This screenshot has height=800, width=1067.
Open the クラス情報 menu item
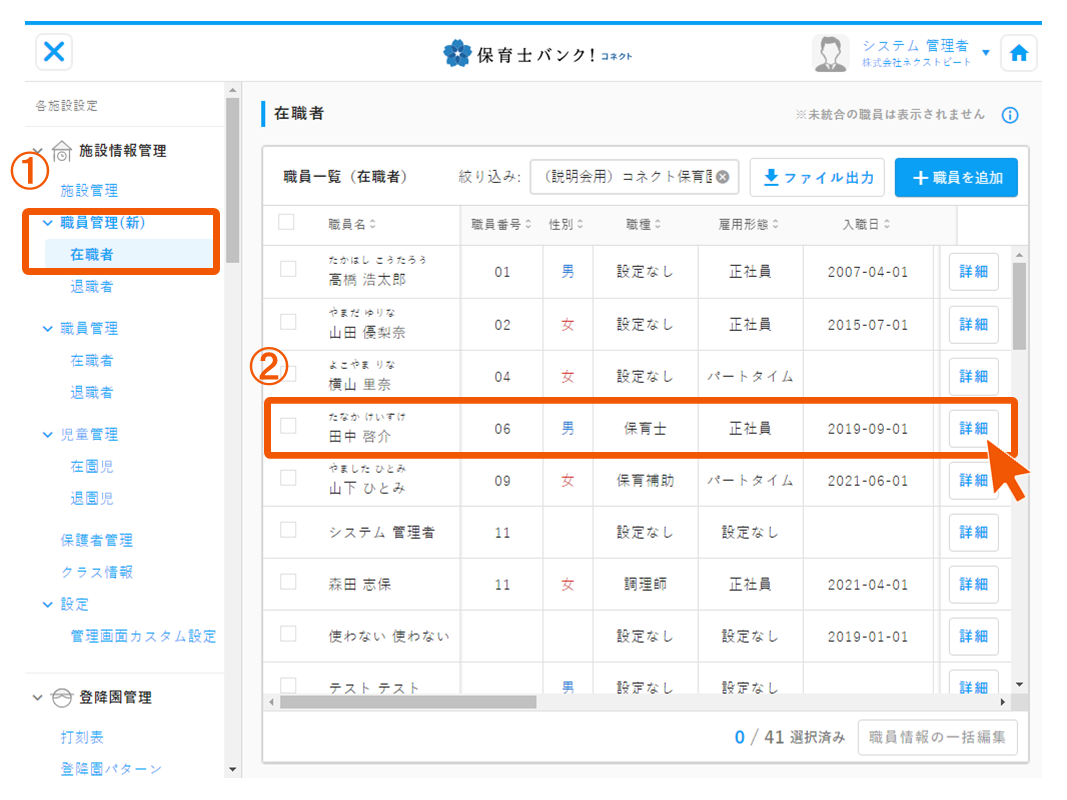tap(97, 572)
